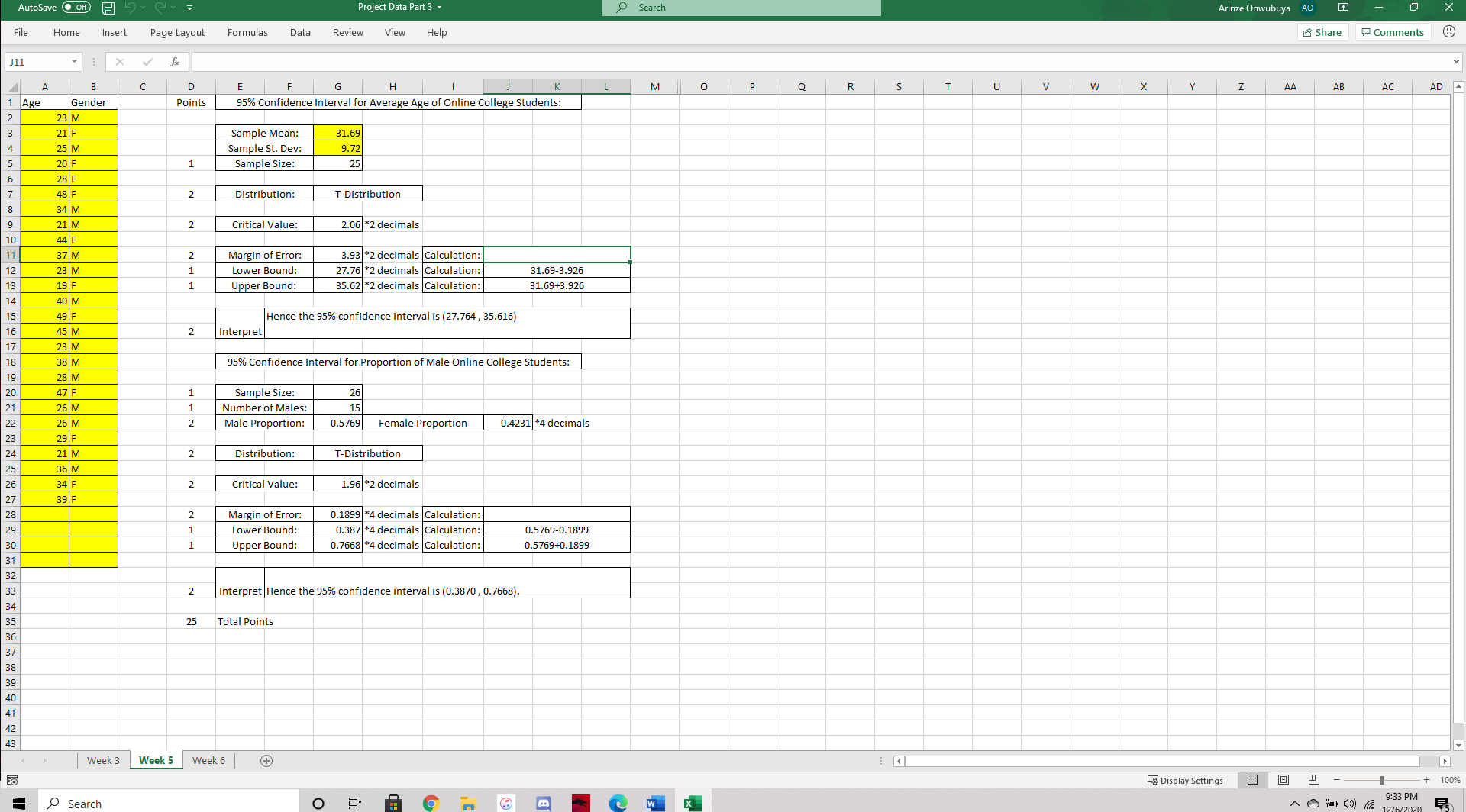Click the vertical scrollbar down arrow

(1458, 745)
